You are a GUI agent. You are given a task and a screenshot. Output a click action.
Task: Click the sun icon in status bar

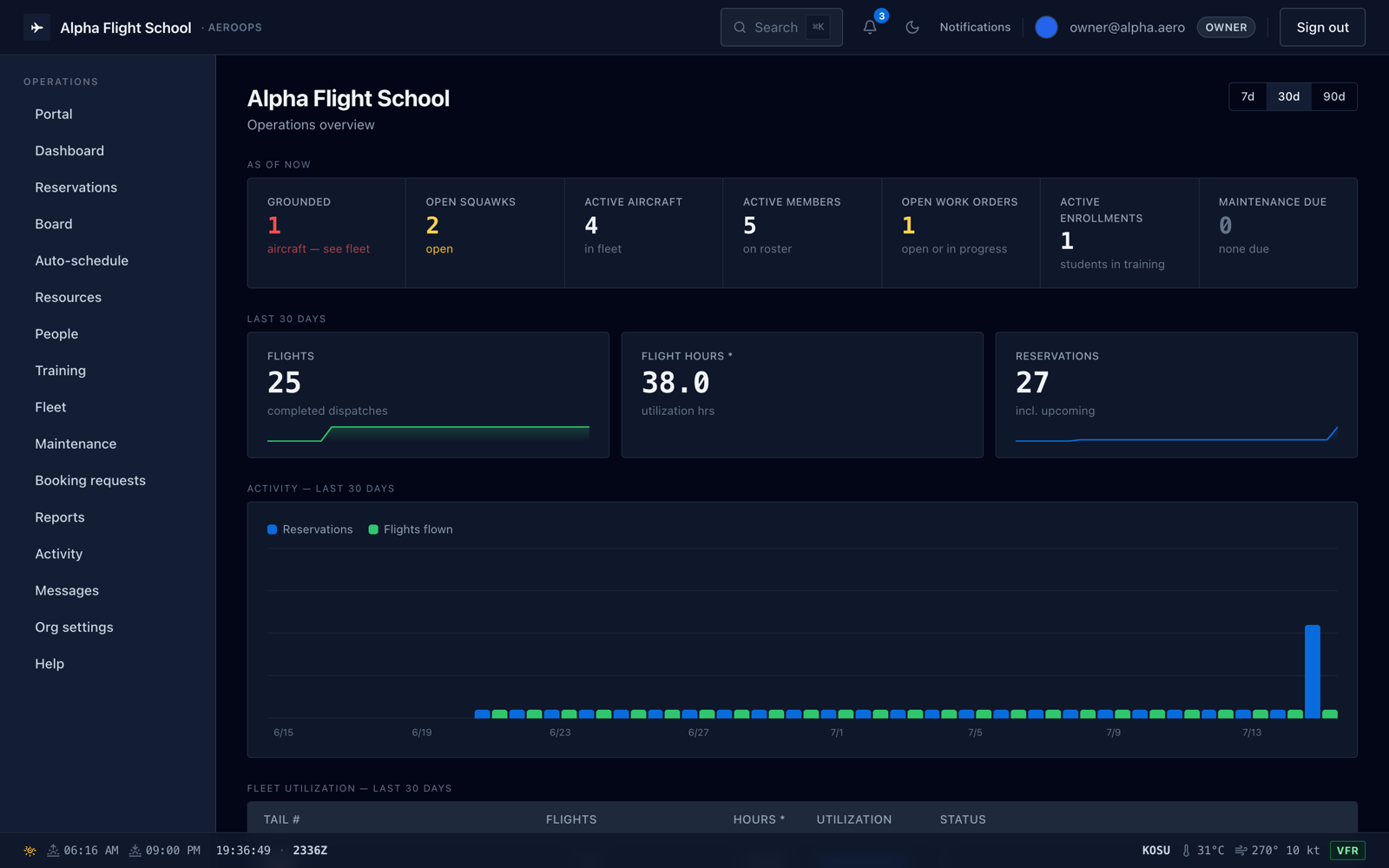point(30,851)
